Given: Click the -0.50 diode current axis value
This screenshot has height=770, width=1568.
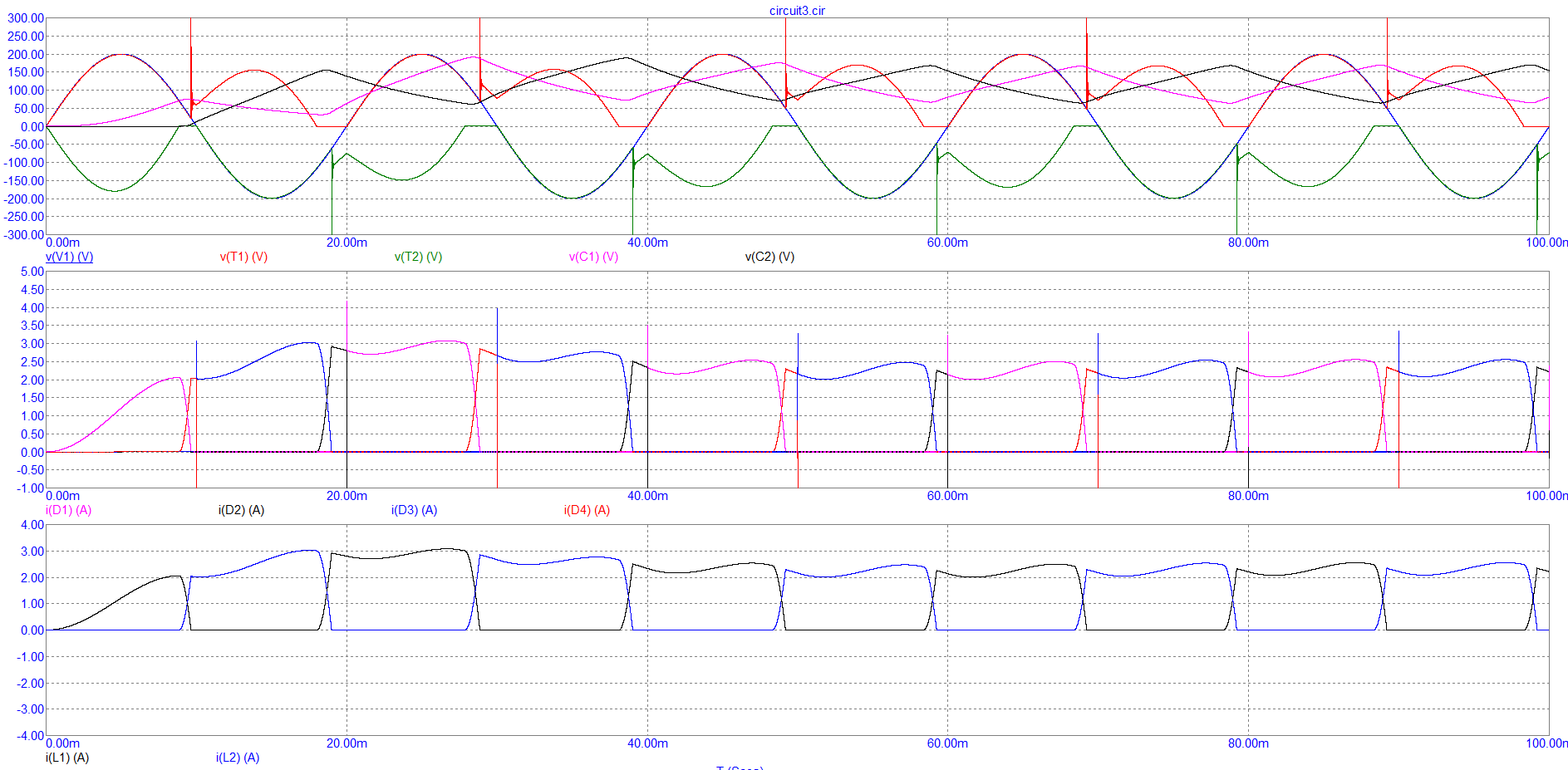Looking at the screenshot, I should click(x=31, y=470).
